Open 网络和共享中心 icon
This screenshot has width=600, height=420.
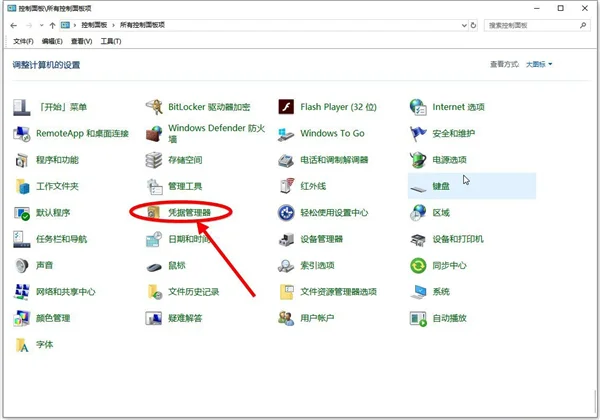pos(21,292)
